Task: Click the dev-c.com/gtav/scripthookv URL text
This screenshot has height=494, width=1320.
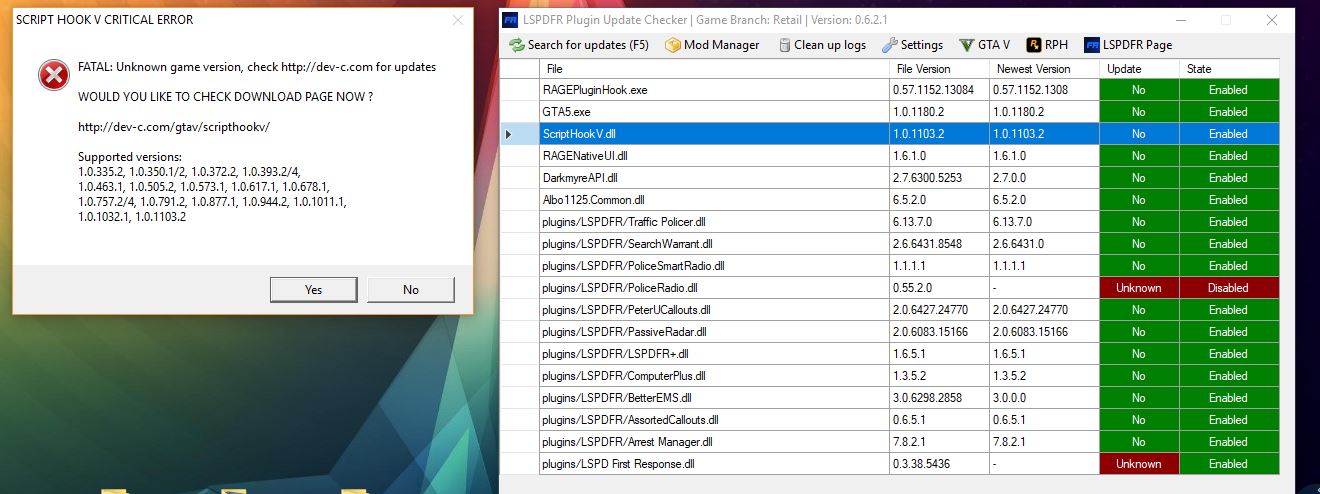Action: (x=174, y=127)
